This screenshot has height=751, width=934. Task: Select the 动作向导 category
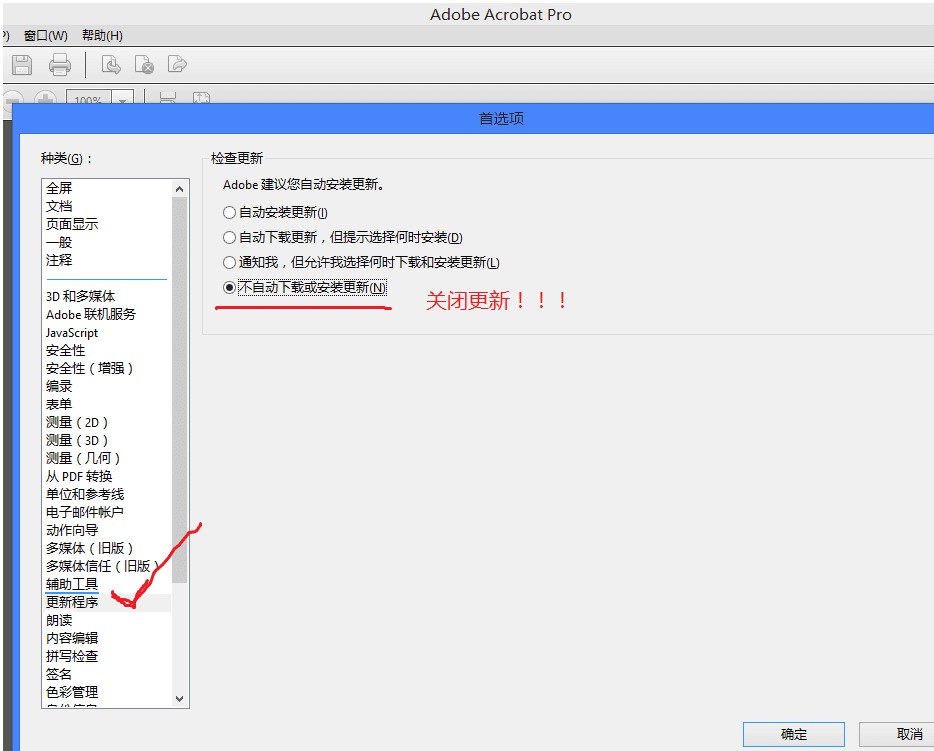pyautogui.click(x=72, y=530)
